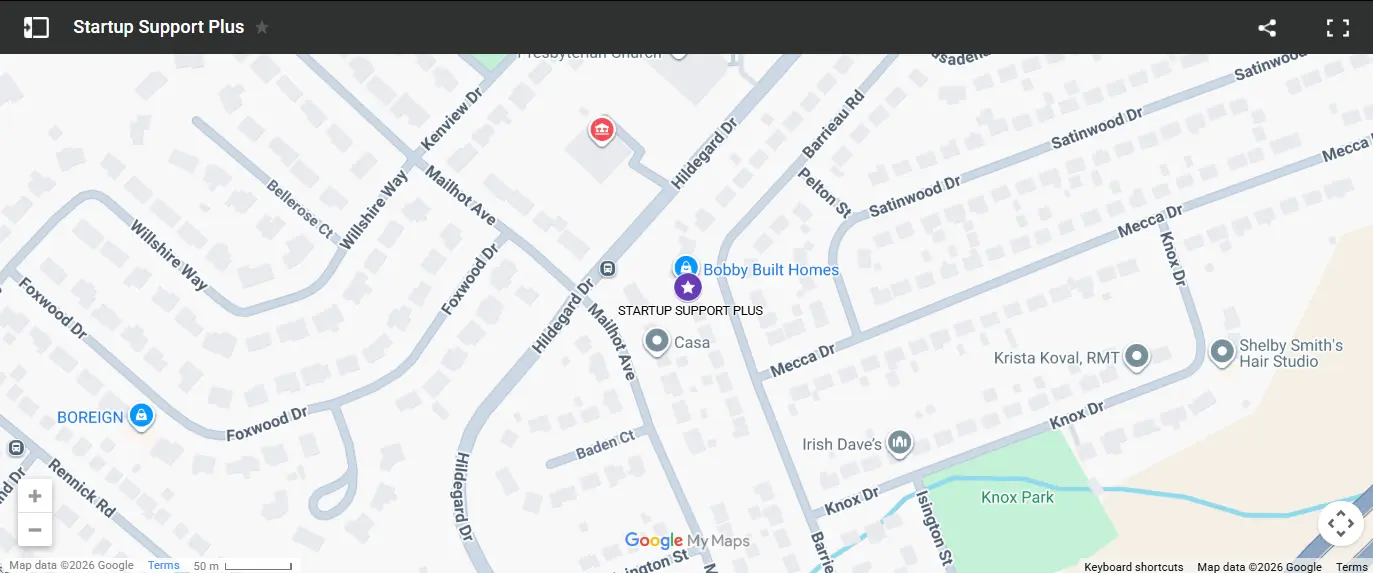The height and width of the screenshot is (573, 1373).
Task: Toggle the 50 m map scale
Action: coord(244,566)
